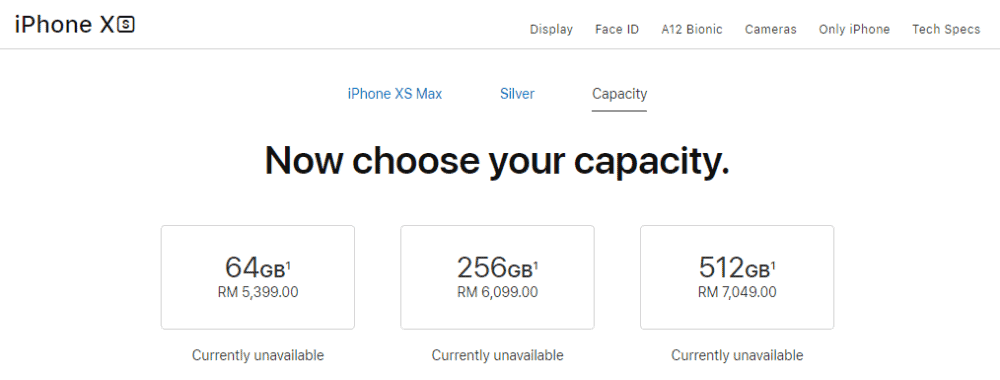The image size is (1000, 380).
Task: Open the Display section link
Action: 551,29
